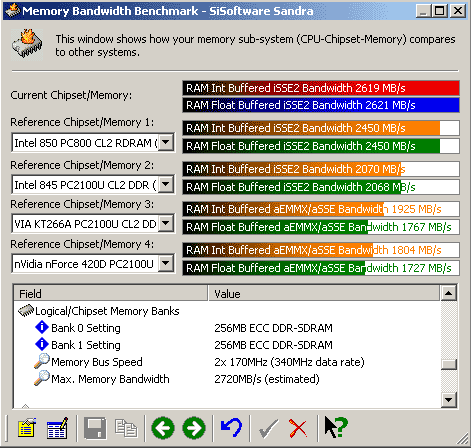The height and width of the screenshot is (448, 471).
Task: Click the Field column header
Action: point(111,293)
